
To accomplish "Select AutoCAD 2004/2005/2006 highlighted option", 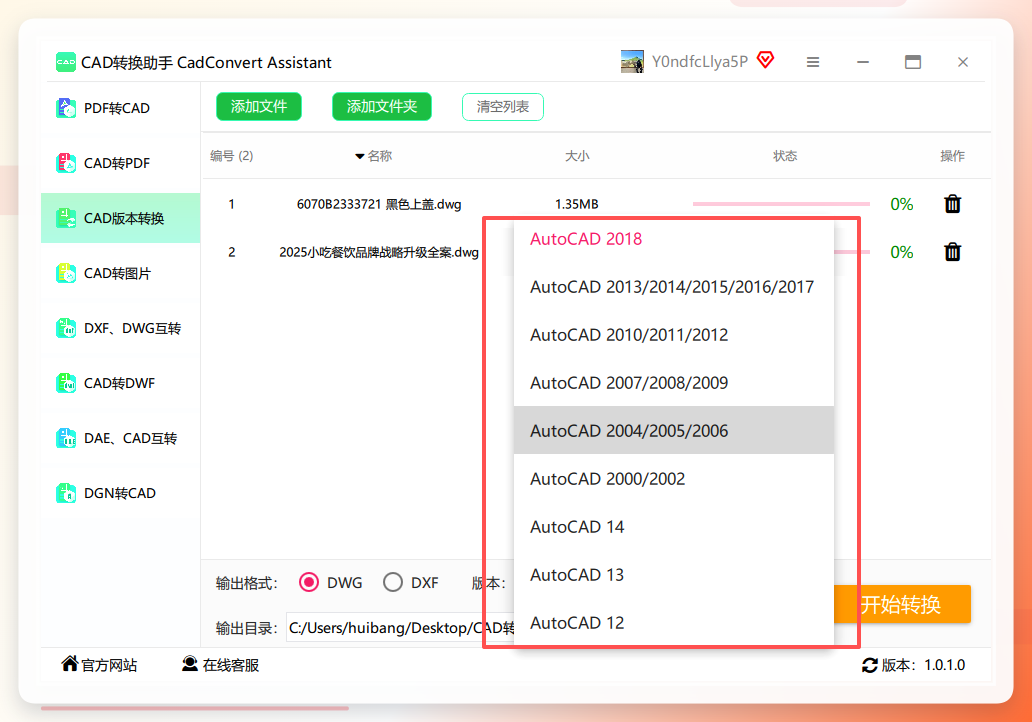I will [x=673, y=430].
